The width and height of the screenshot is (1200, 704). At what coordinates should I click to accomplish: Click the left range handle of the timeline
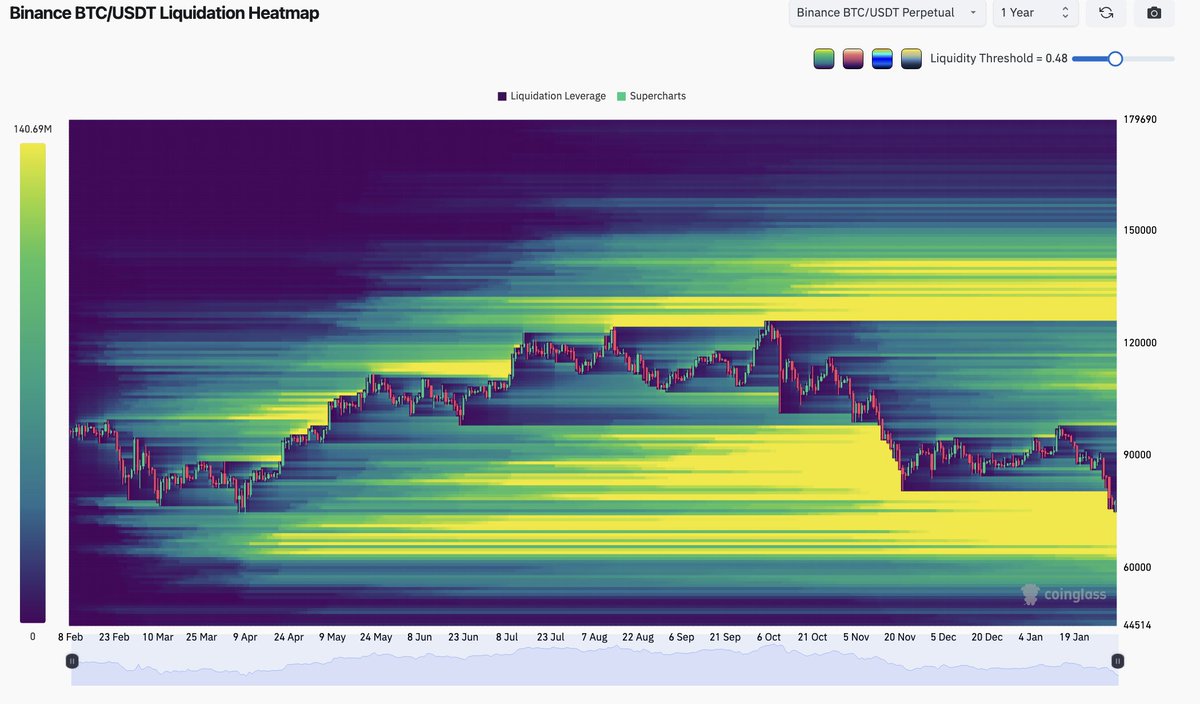click(x=72, y=661)
